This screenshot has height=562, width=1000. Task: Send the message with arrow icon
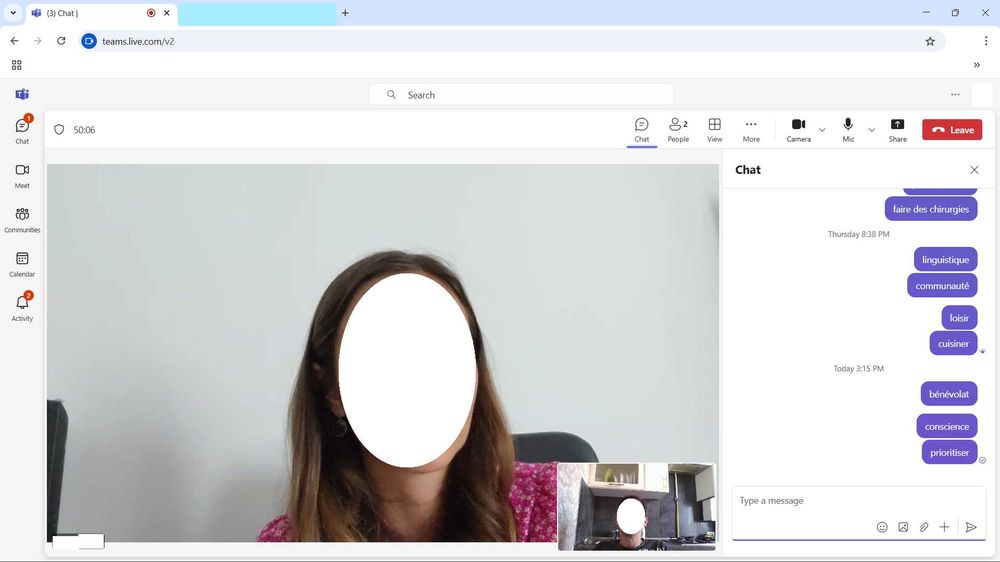click(x=971, y=527)
